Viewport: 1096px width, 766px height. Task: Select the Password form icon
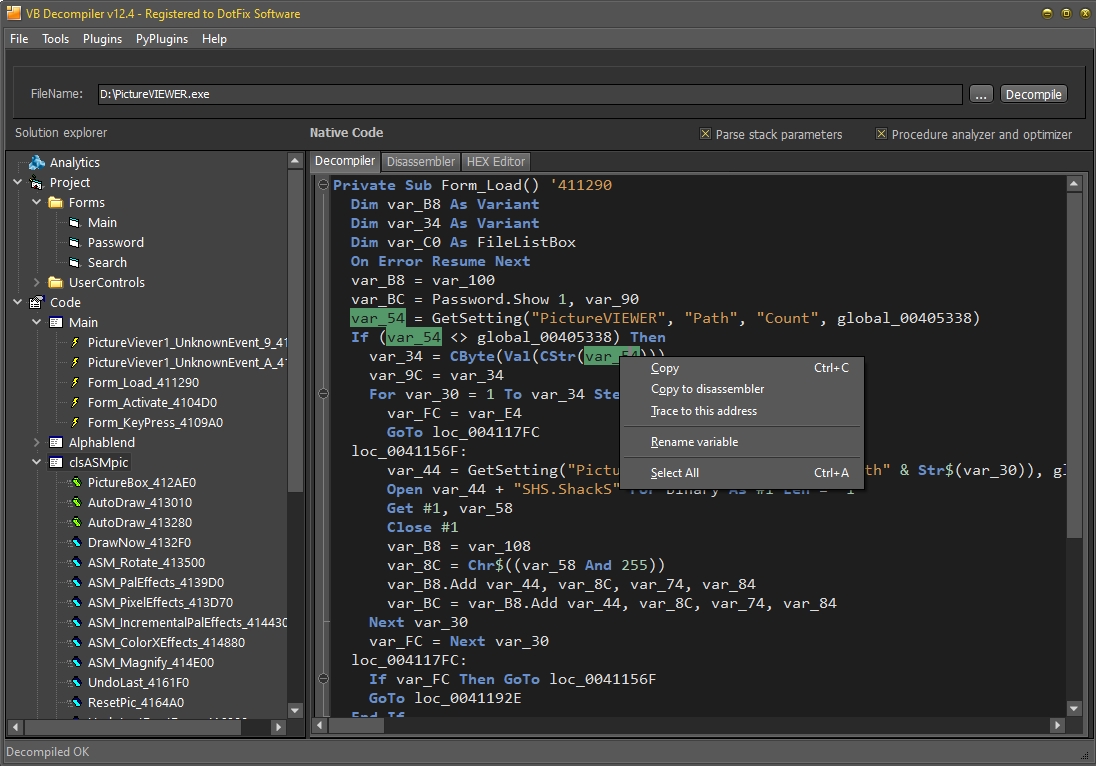(x=75, y=243)
